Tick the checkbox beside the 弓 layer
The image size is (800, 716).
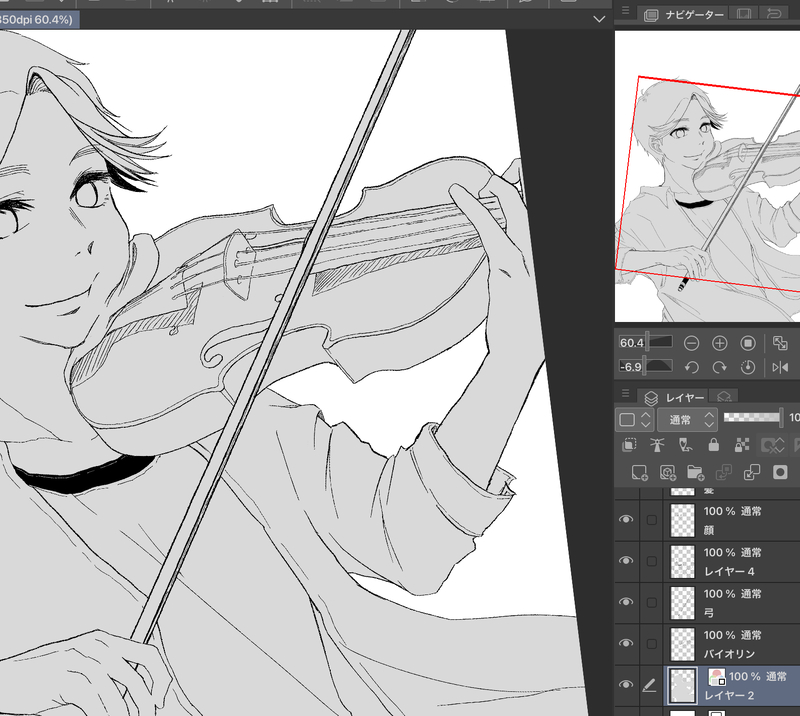pos(652,603)
